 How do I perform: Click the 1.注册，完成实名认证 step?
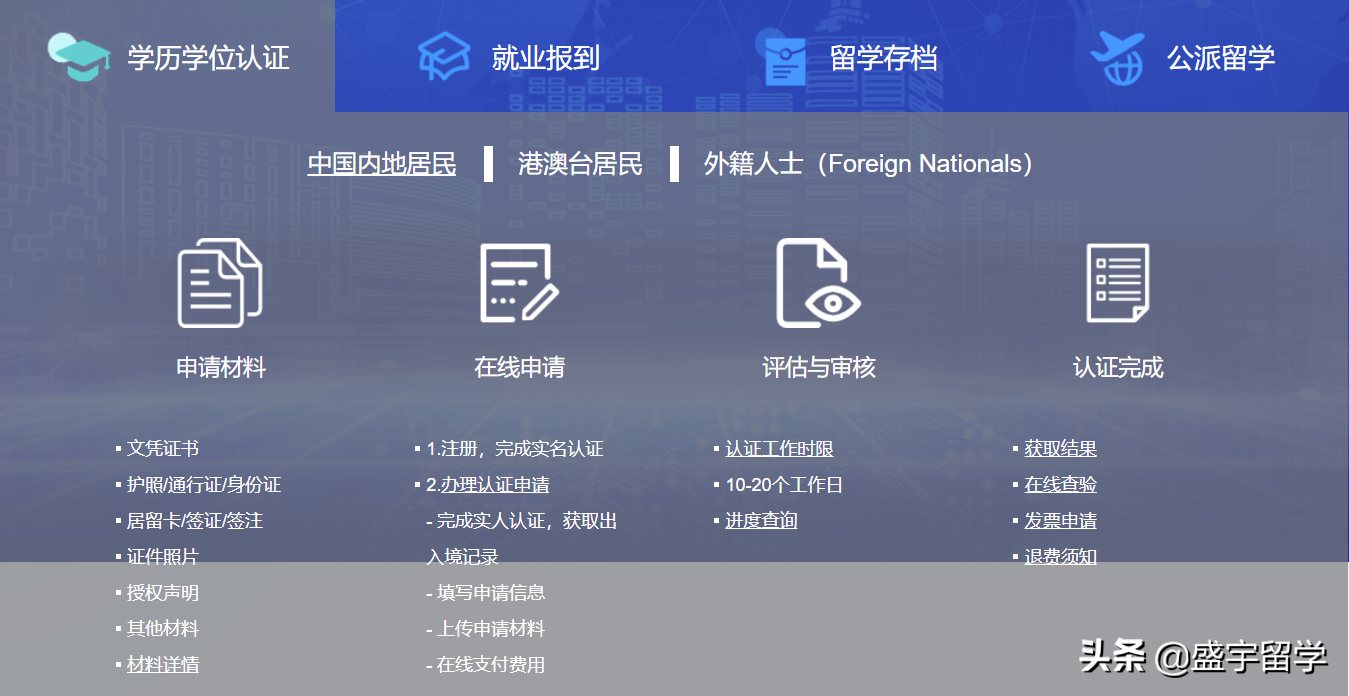(515, 449)
